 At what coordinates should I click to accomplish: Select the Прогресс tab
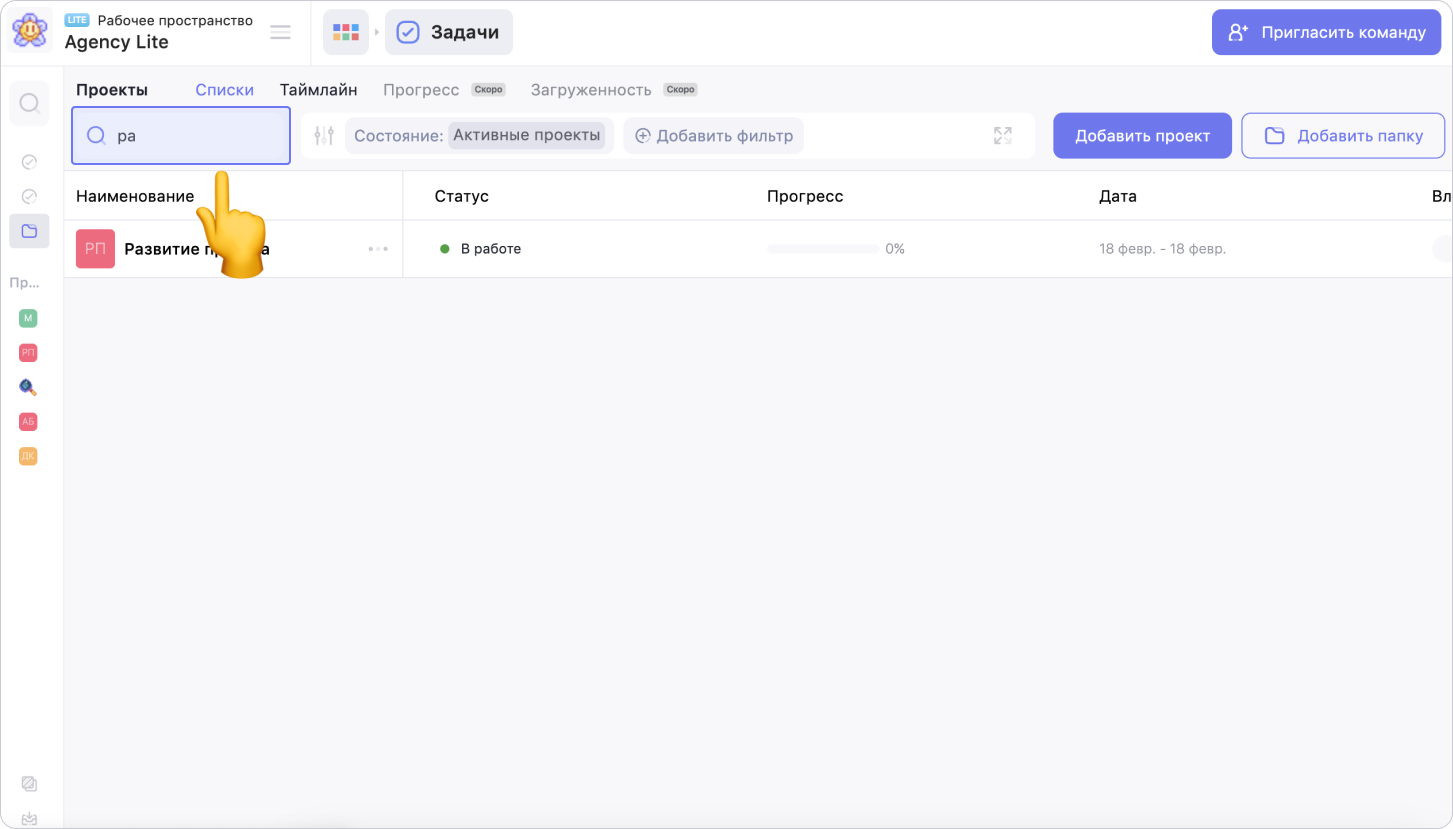tap(421, 89)
